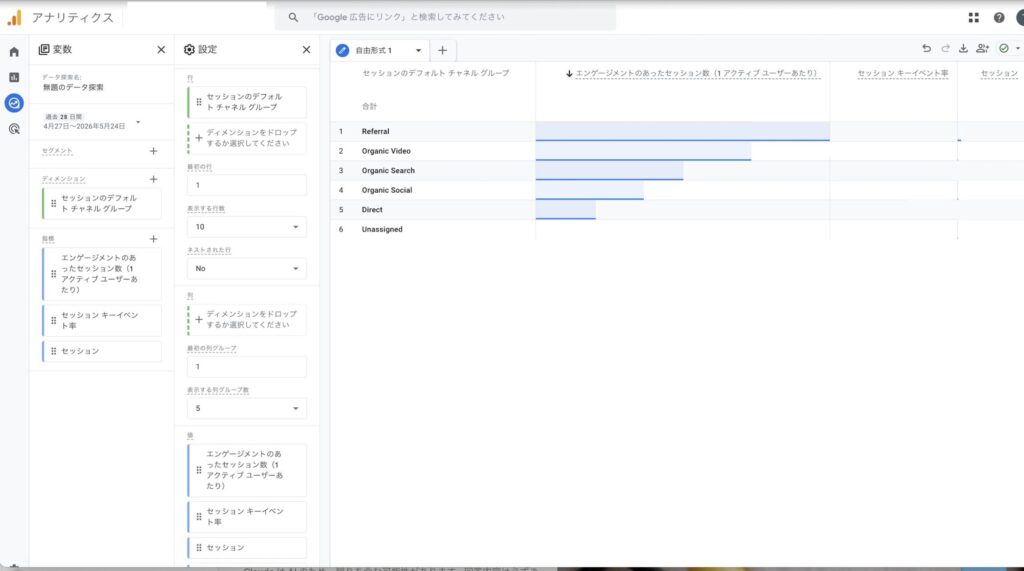Click the undo arrow icon

tap(926, 48)
